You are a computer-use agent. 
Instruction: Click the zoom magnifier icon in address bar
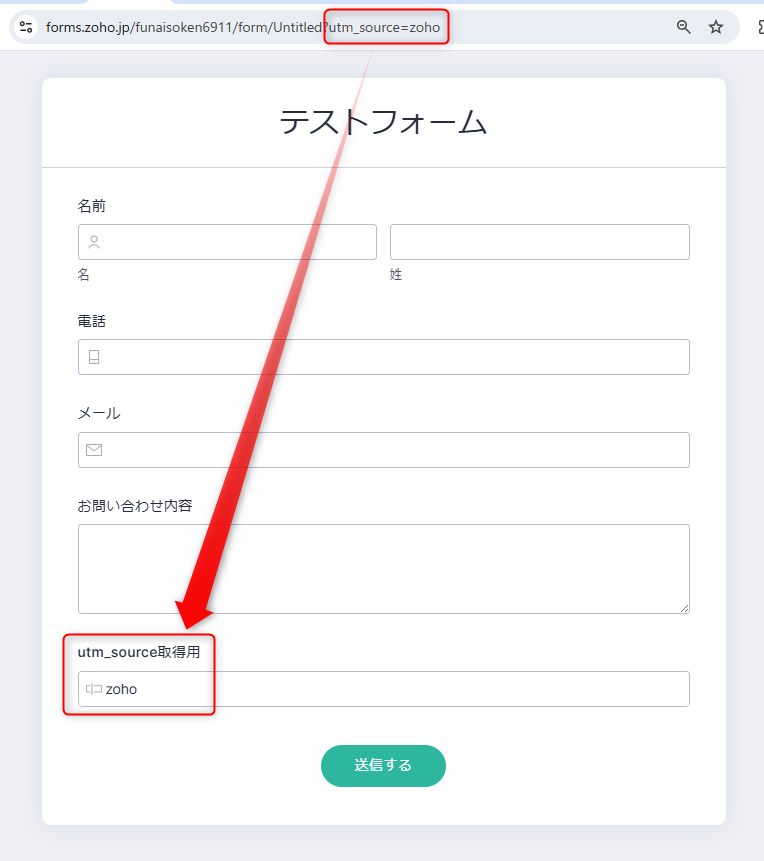pos(684,27)
